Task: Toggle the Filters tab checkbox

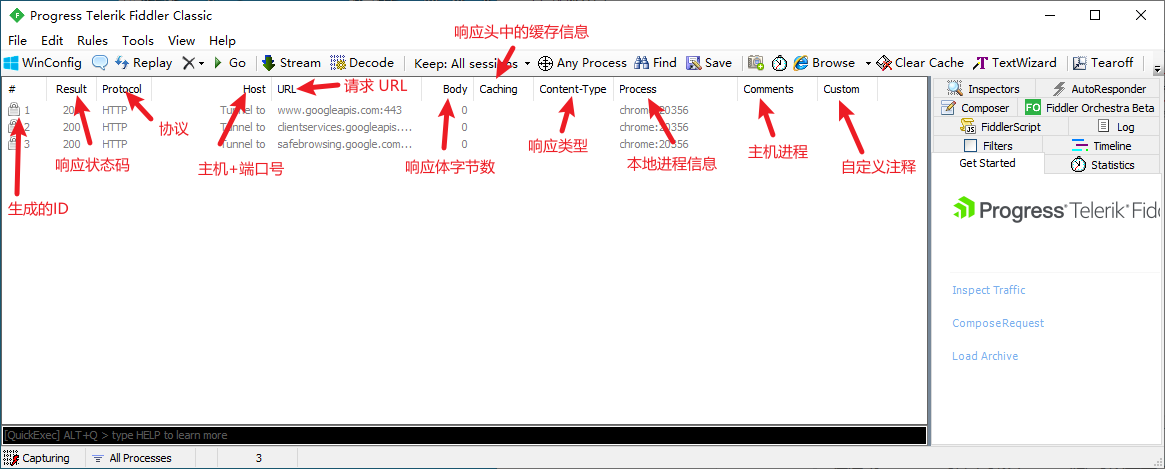Action: click(970, 146)
